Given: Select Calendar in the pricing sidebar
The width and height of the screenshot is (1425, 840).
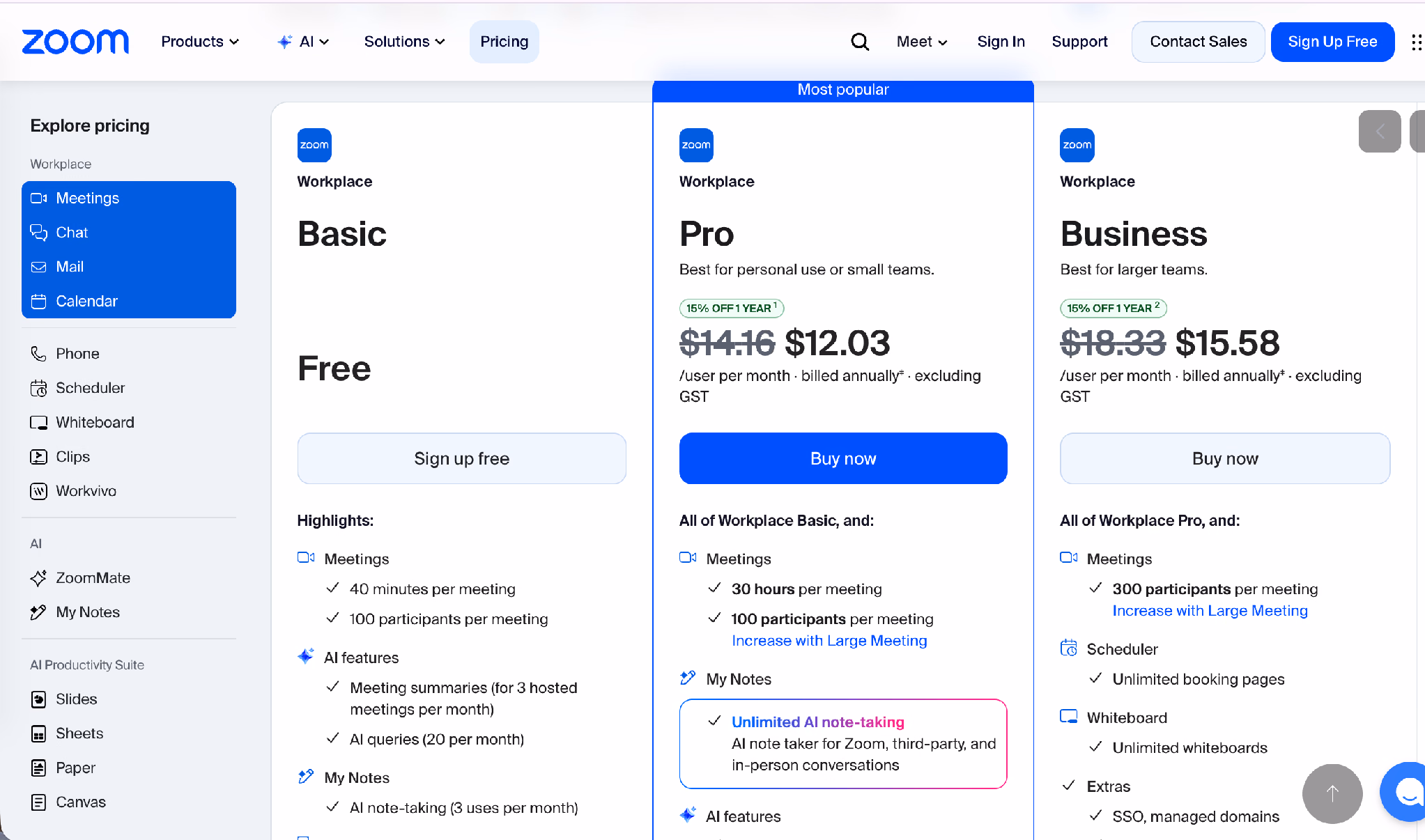Looking at the screenshot, I should pos(129,301).
